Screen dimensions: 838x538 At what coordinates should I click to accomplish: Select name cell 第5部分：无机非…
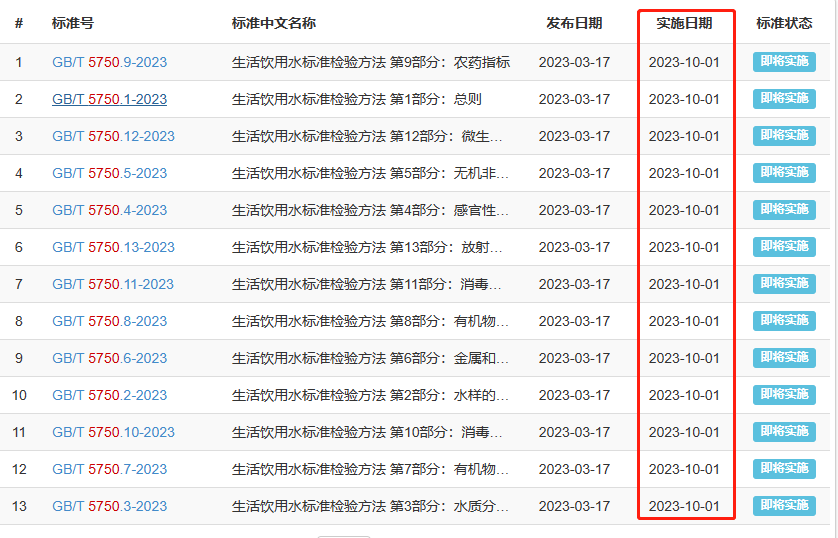[x=370, y=173]
